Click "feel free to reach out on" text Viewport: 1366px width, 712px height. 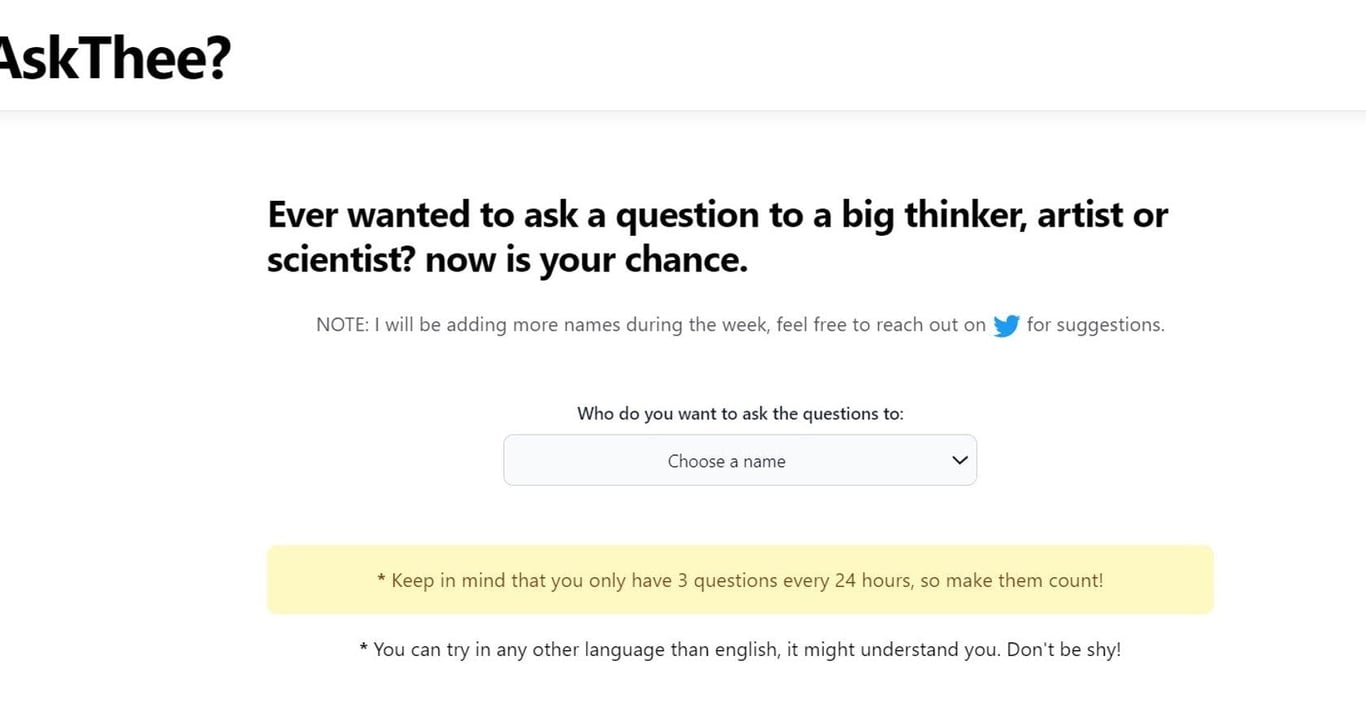point(881,325)
